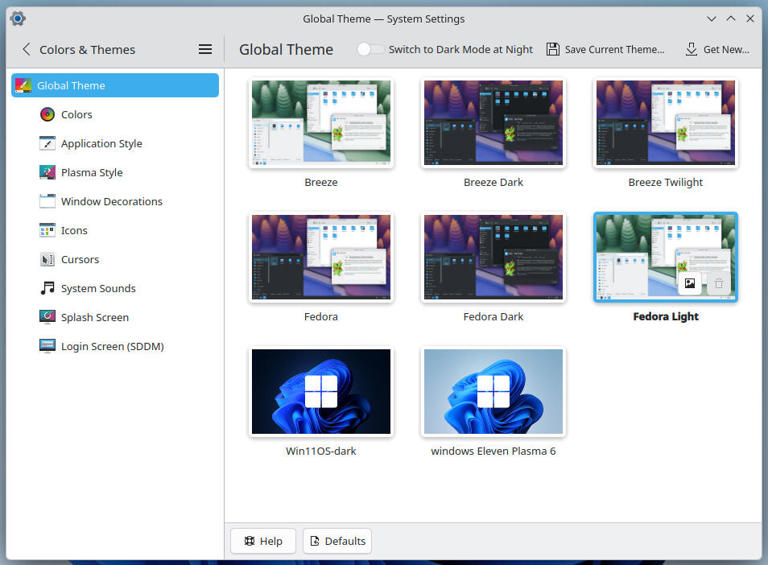Select the windows Eleven Plasma 6 thumbnail
768x565 pixels.
[x=493, y=391]
